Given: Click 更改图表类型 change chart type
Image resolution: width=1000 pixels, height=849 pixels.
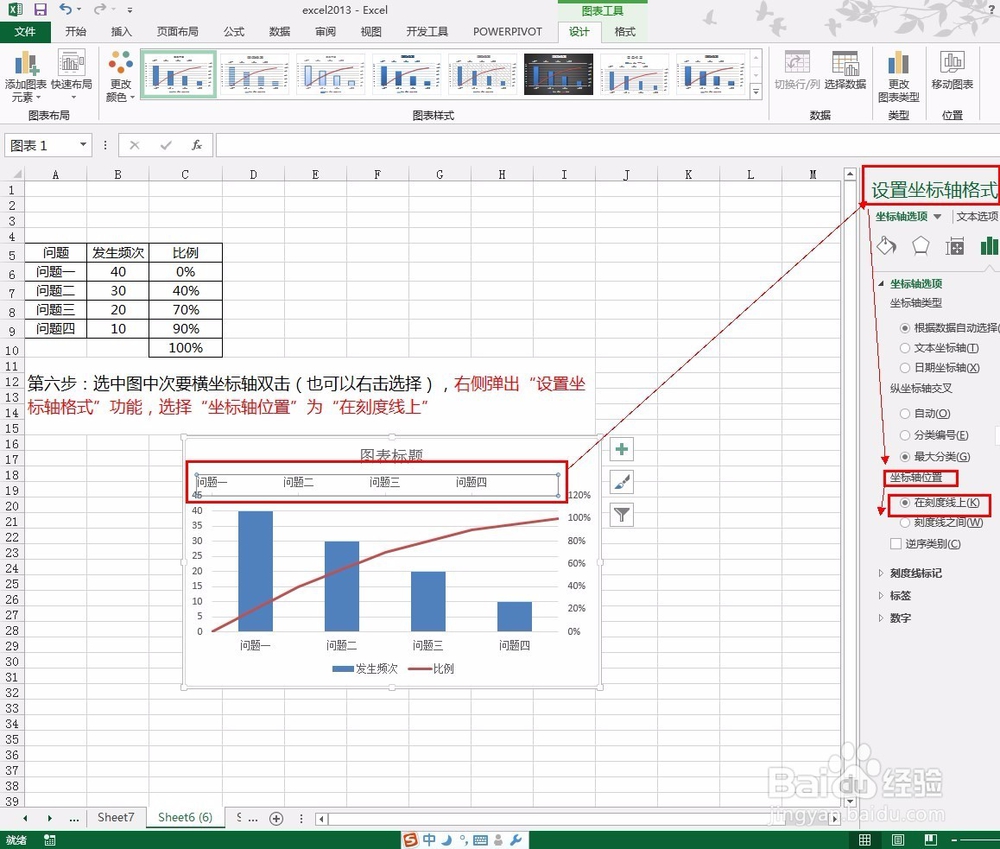Looking at the screenshot, I should (x=899, y=76).
